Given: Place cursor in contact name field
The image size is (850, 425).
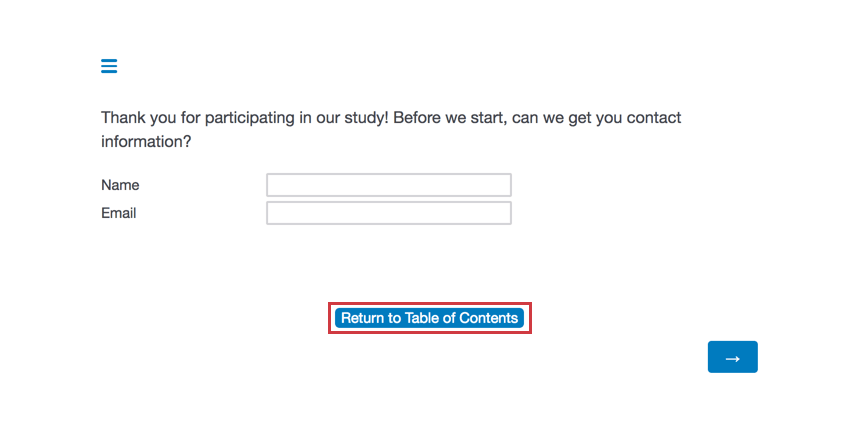Looking at the screenshot, I should 388,185.
